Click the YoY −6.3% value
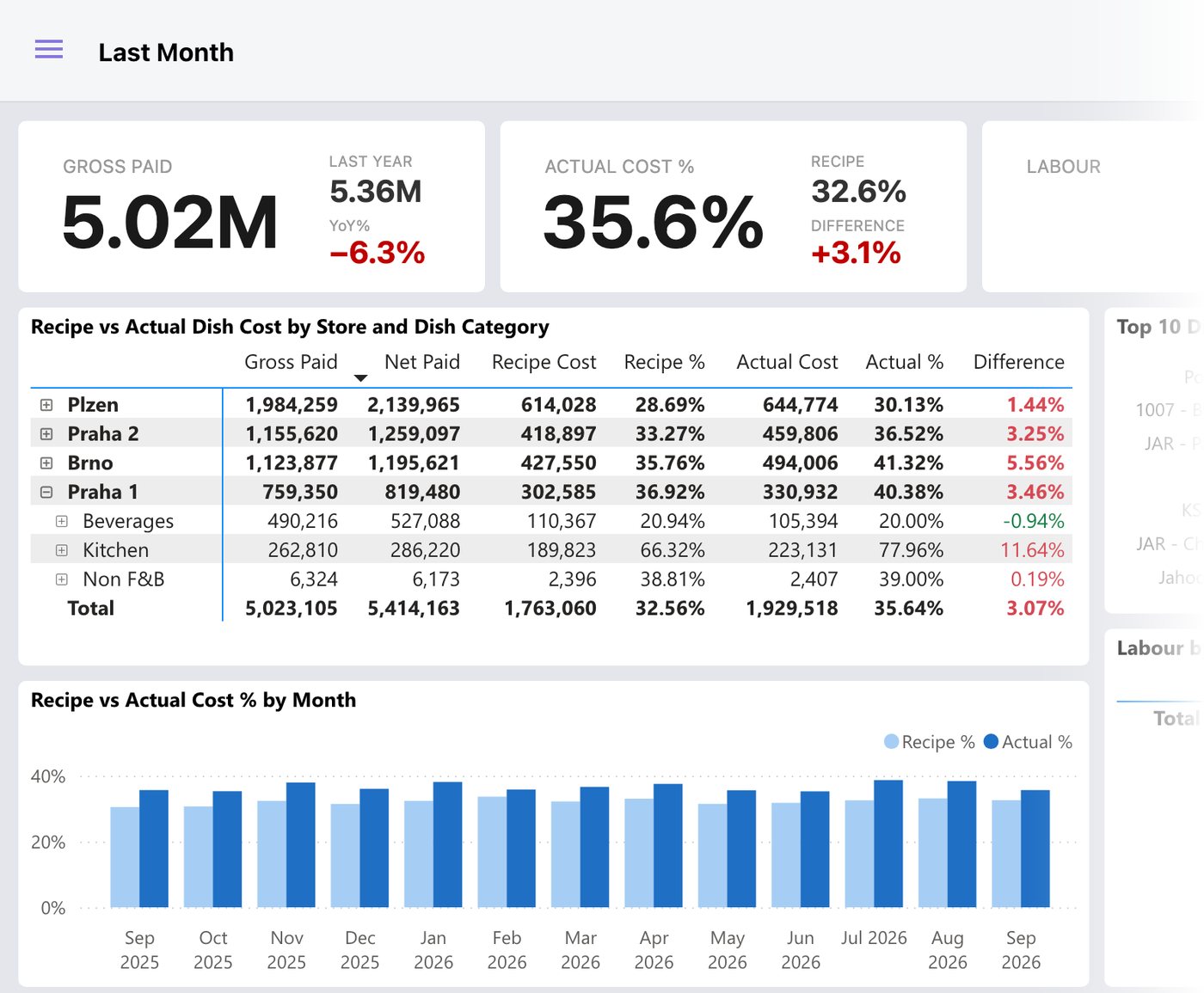 pos(377,253)
